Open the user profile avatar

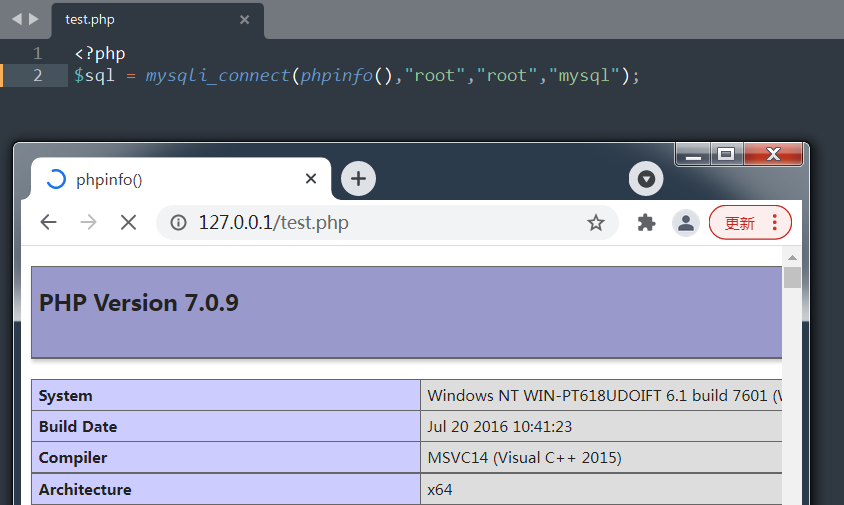(686, 222)
